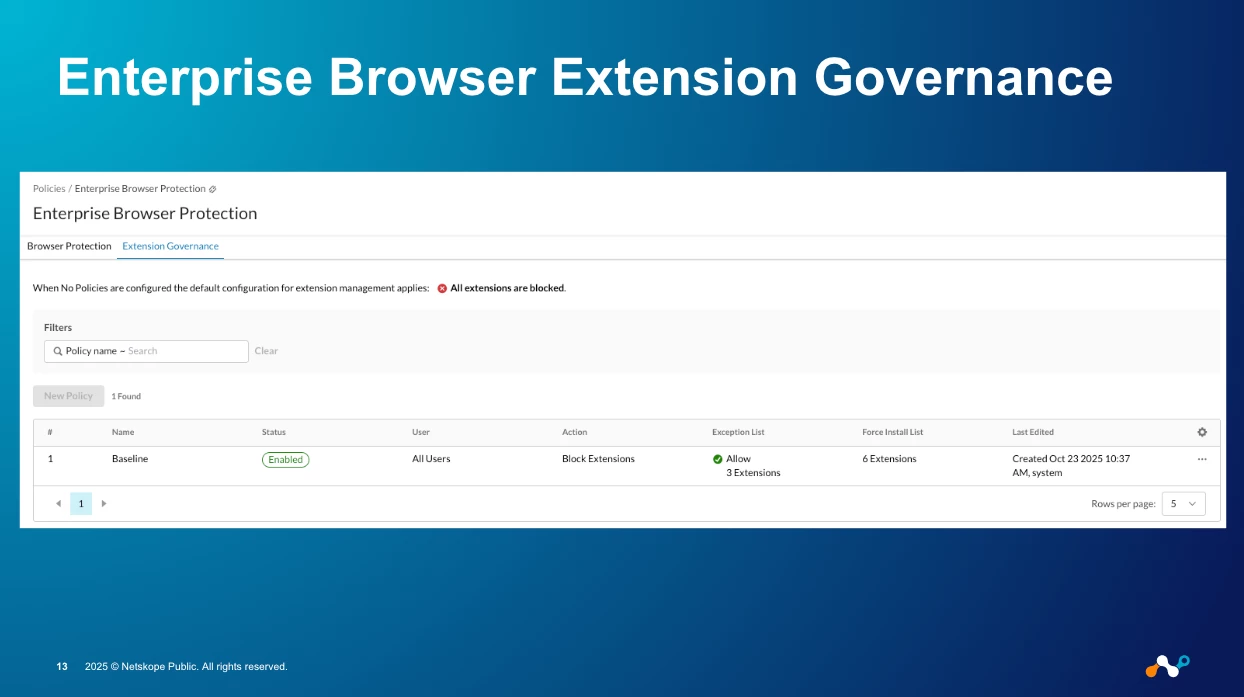Click the green Allow checkmark icon
The image size is (1244, 697).
click(x=718, y=459)
